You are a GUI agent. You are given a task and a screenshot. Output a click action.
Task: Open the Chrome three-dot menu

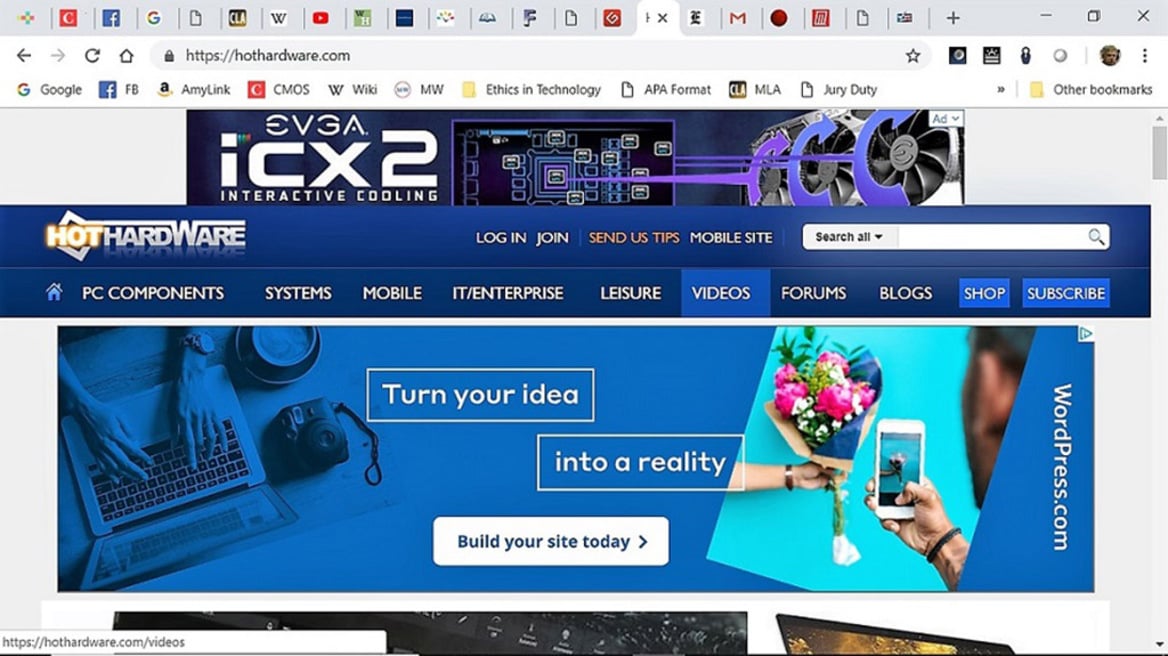(x=1144, y=55)
